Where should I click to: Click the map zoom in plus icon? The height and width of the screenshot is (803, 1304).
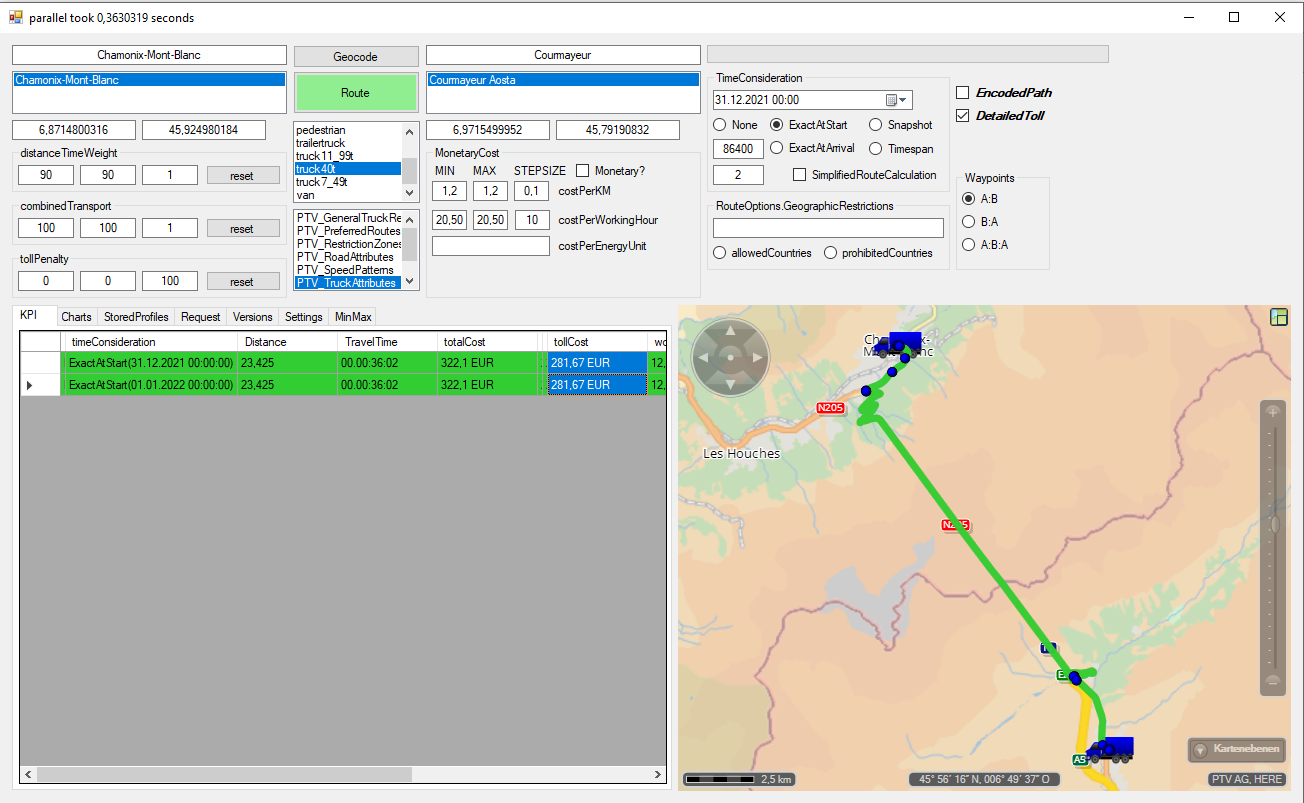pos(1273,411)
